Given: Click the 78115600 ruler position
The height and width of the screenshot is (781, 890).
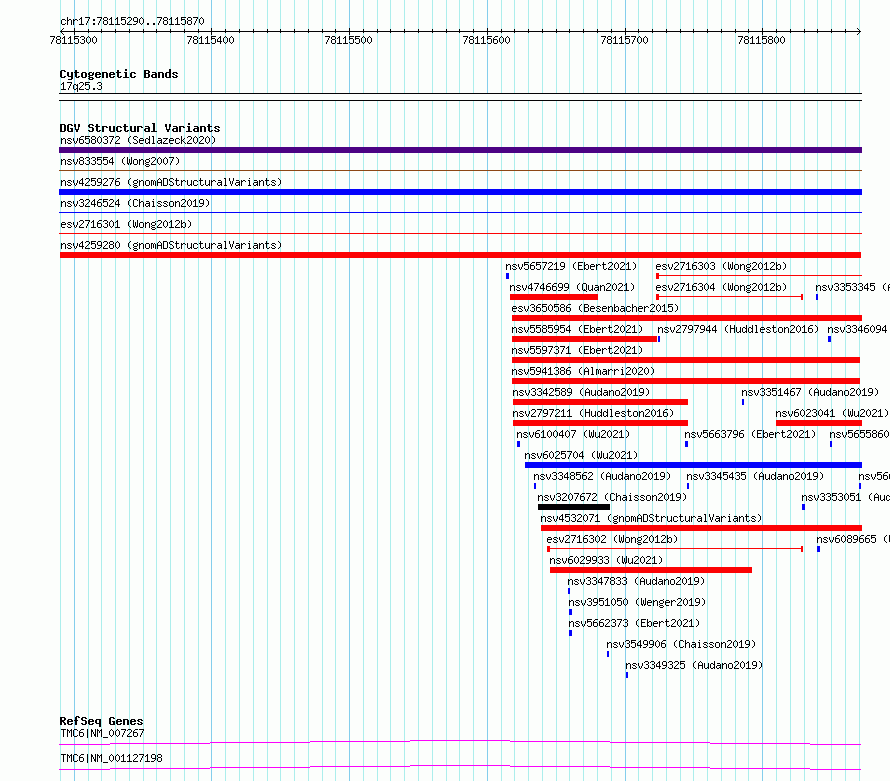Looking at the screenshot, I should pos(486,40).
